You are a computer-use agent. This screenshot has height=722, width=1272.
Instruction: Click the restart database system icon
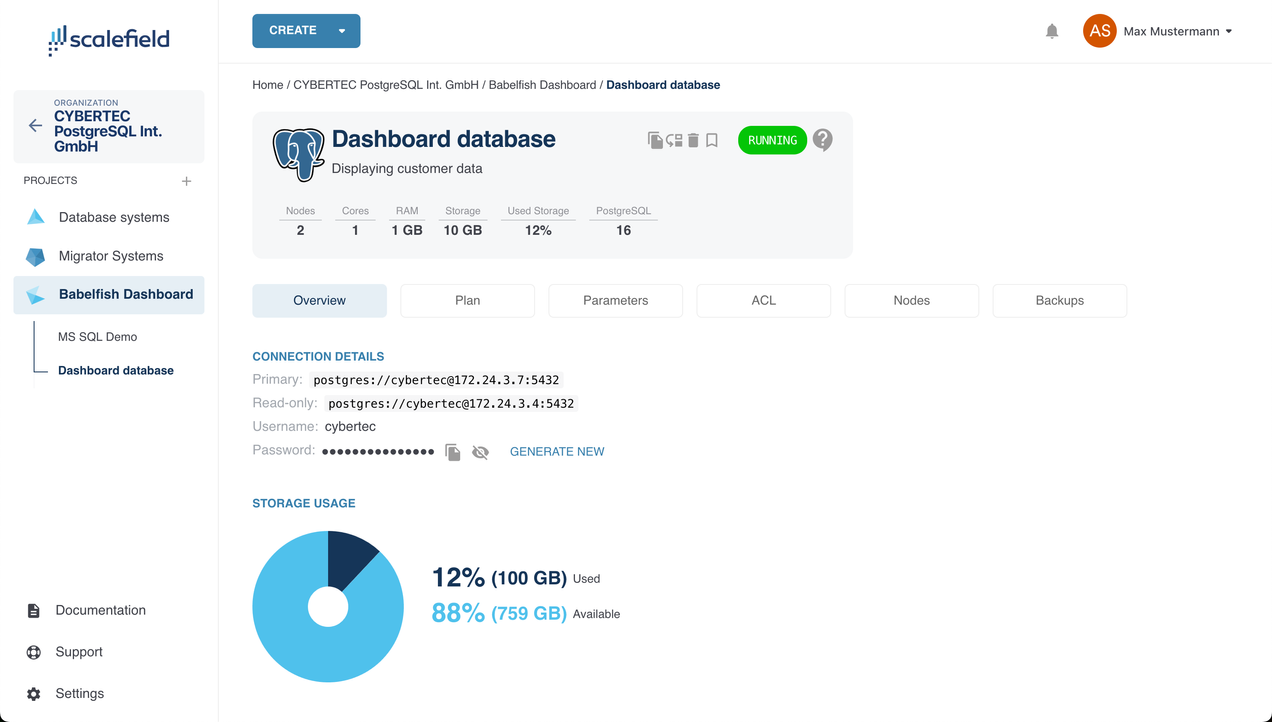(674, 141)
